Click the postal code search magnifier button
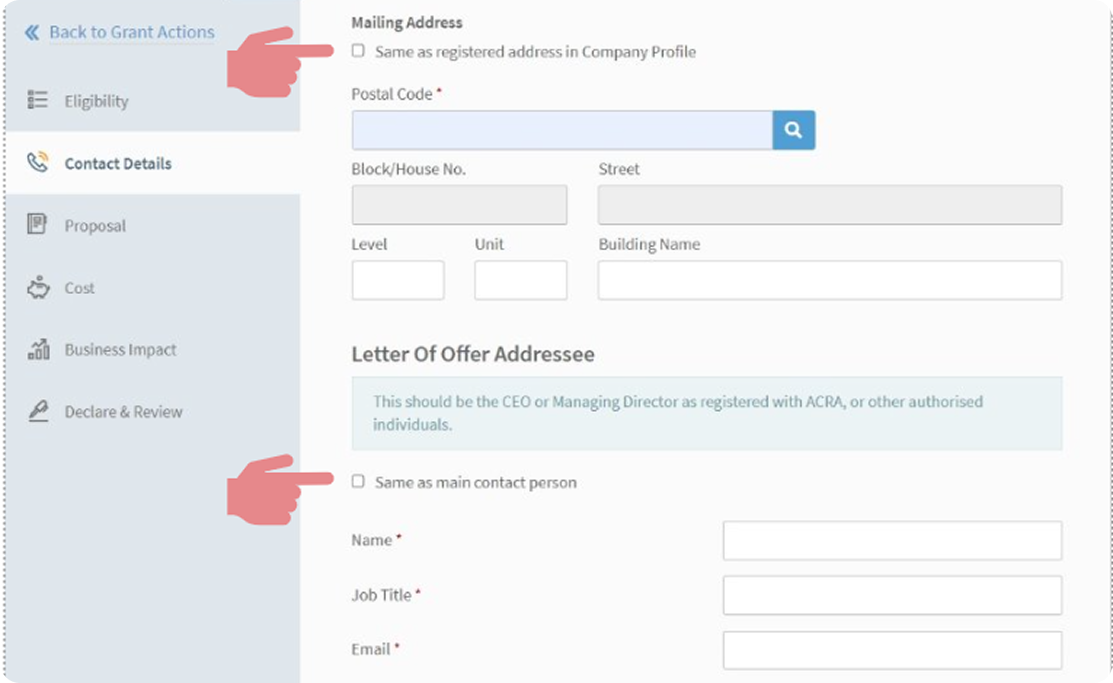 click(793, 130)
